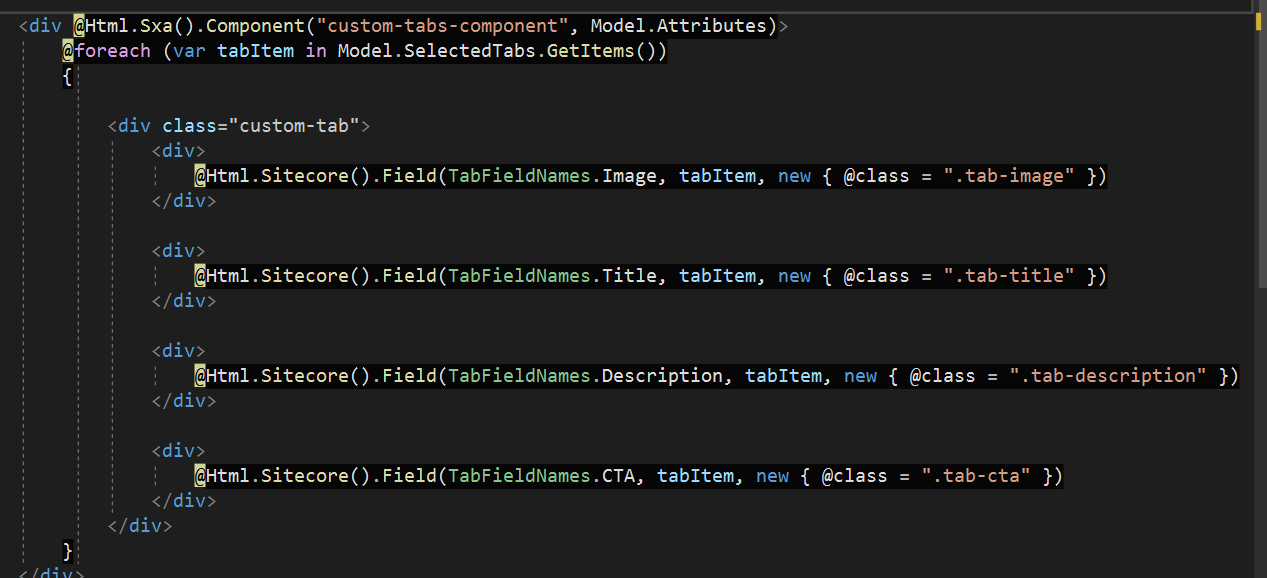Click the "custom-tabs-component" string literal

[437, 26]
